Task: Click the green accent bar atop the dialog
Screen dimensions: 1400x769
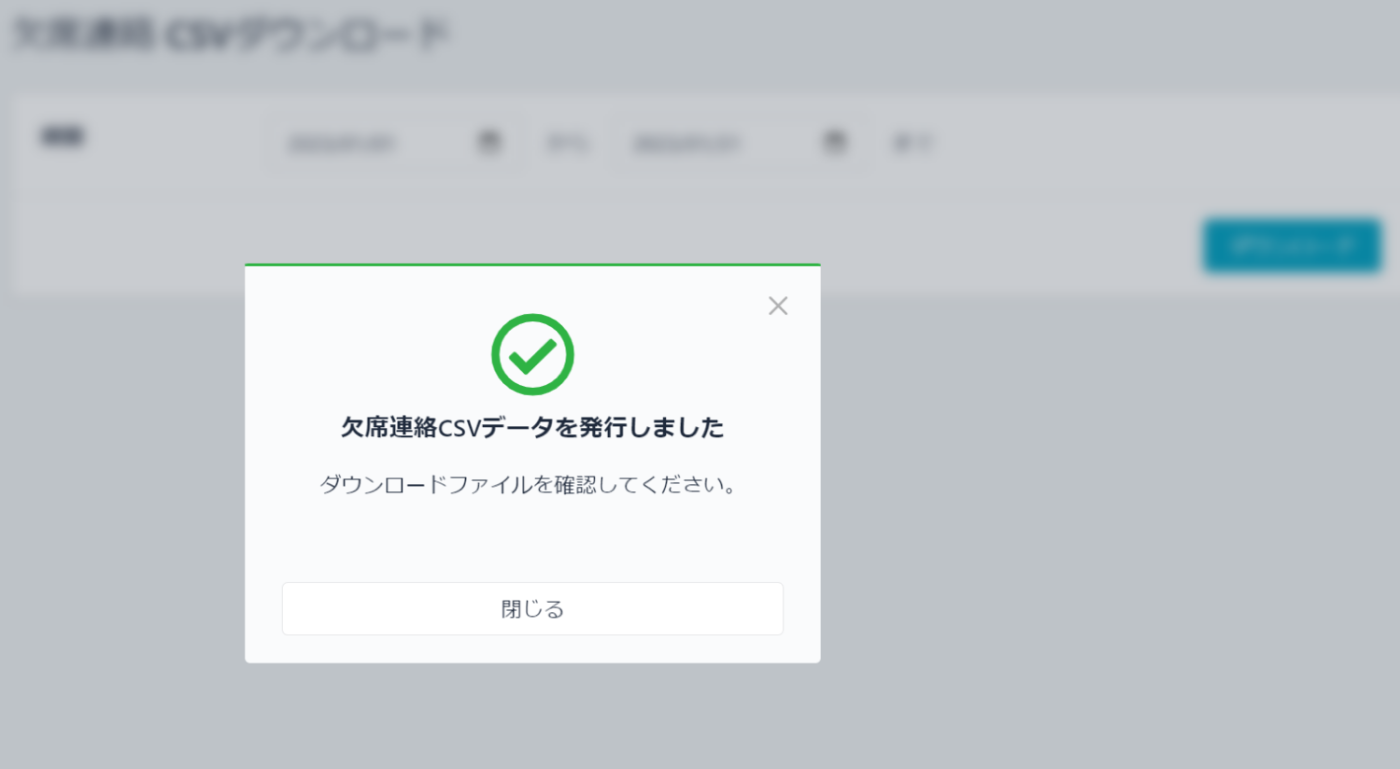Action: (x=532, y=266)
